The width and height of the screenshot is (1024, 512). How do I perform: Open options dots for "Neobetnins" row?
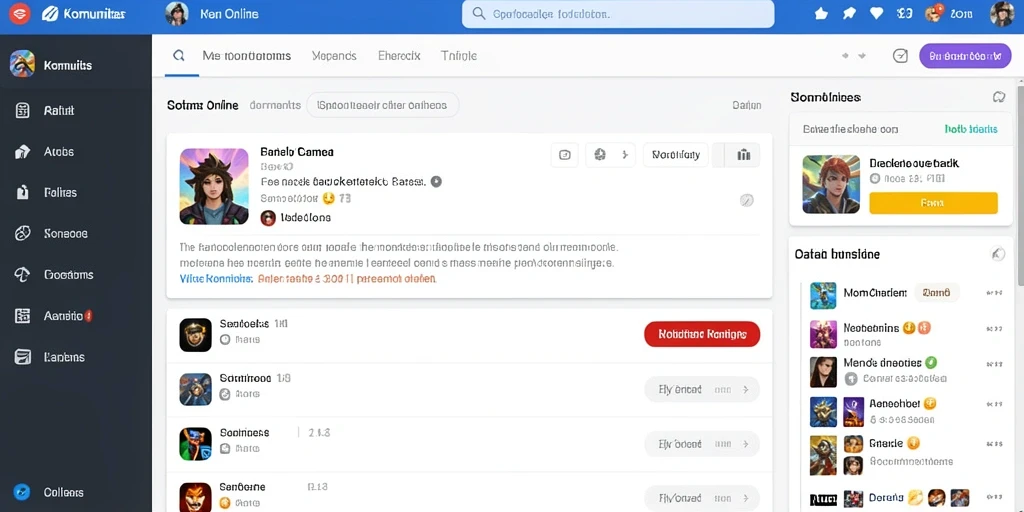995,328
